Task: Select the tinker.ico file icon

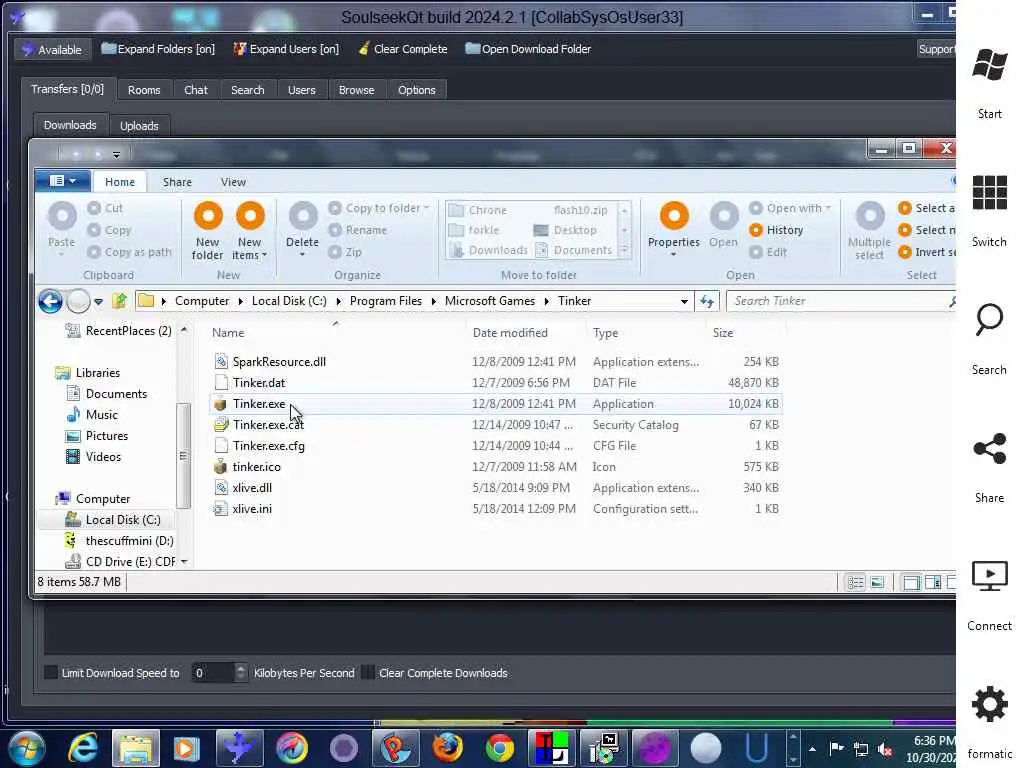Action: [221, 466]
